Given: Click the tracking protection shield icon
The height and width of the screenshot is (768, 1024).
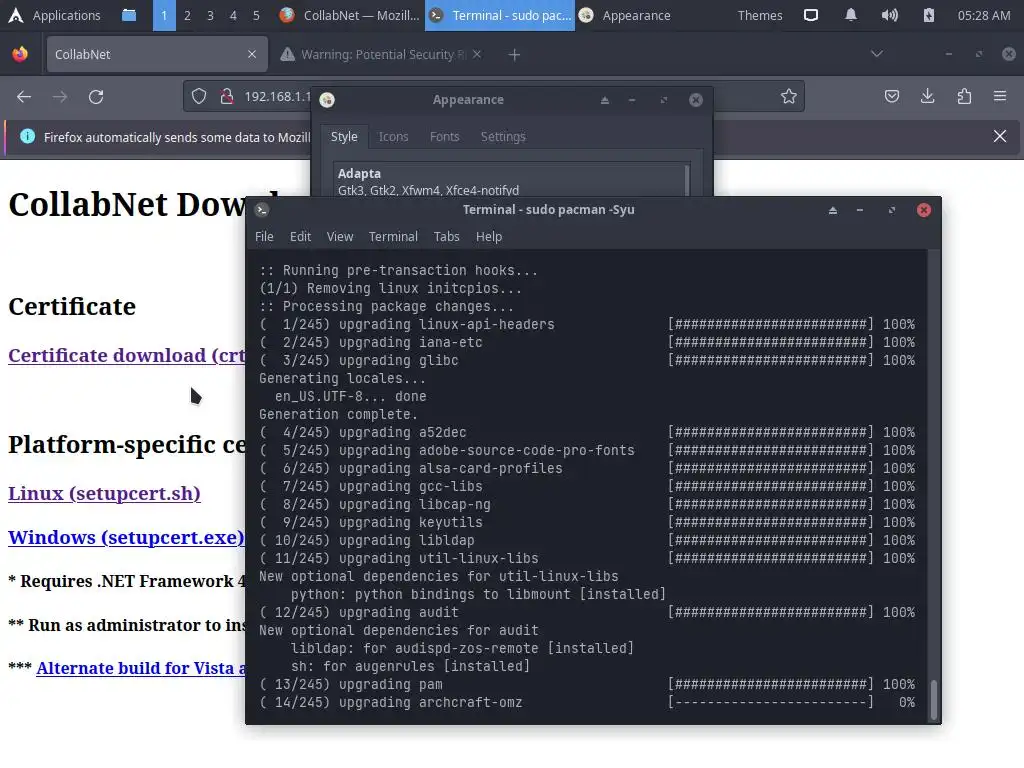Looking at the screenshot, I should pos(199,97).
